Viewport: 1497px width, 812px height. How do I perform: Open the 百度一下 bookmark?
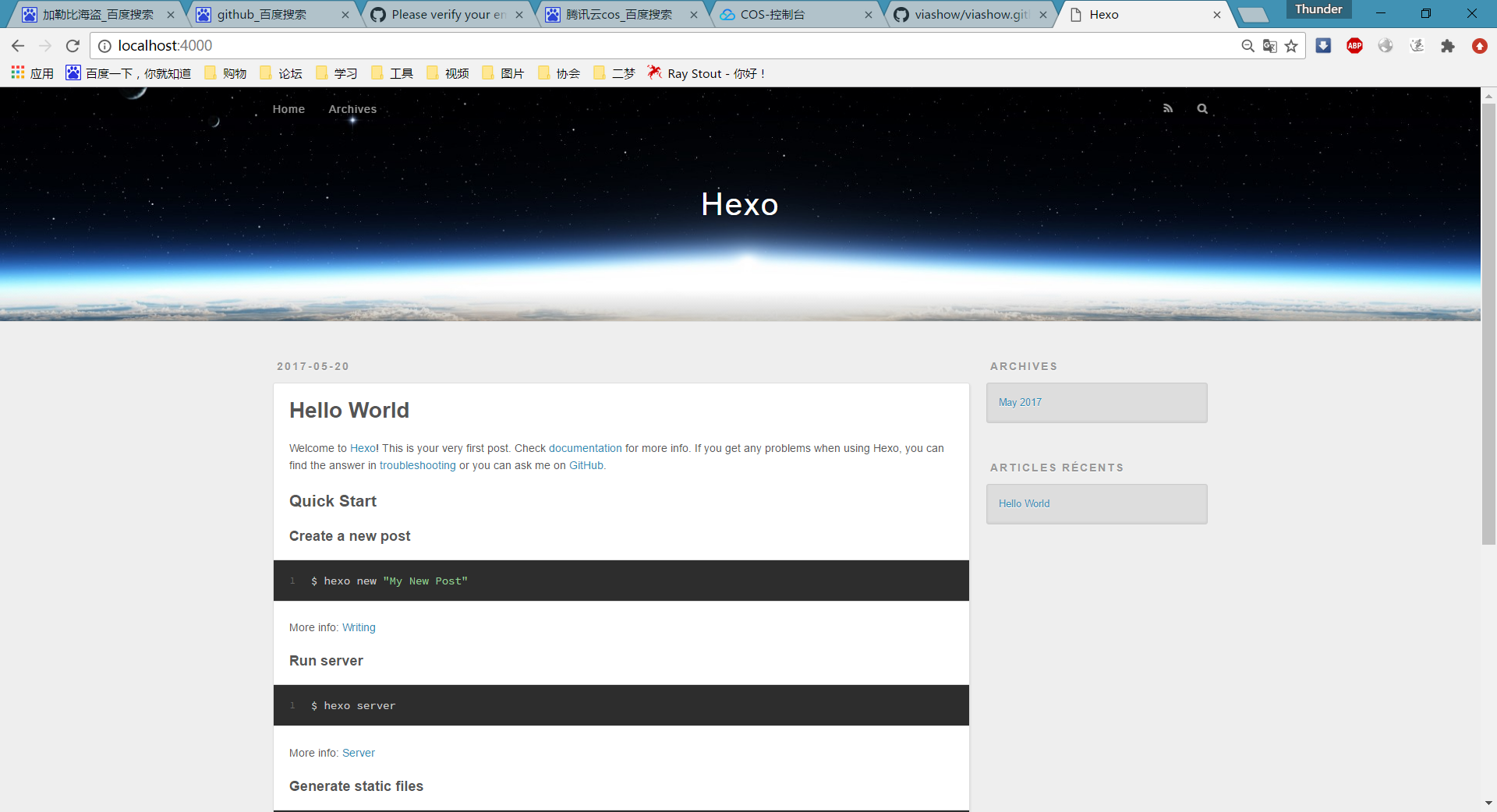point(129,73)
